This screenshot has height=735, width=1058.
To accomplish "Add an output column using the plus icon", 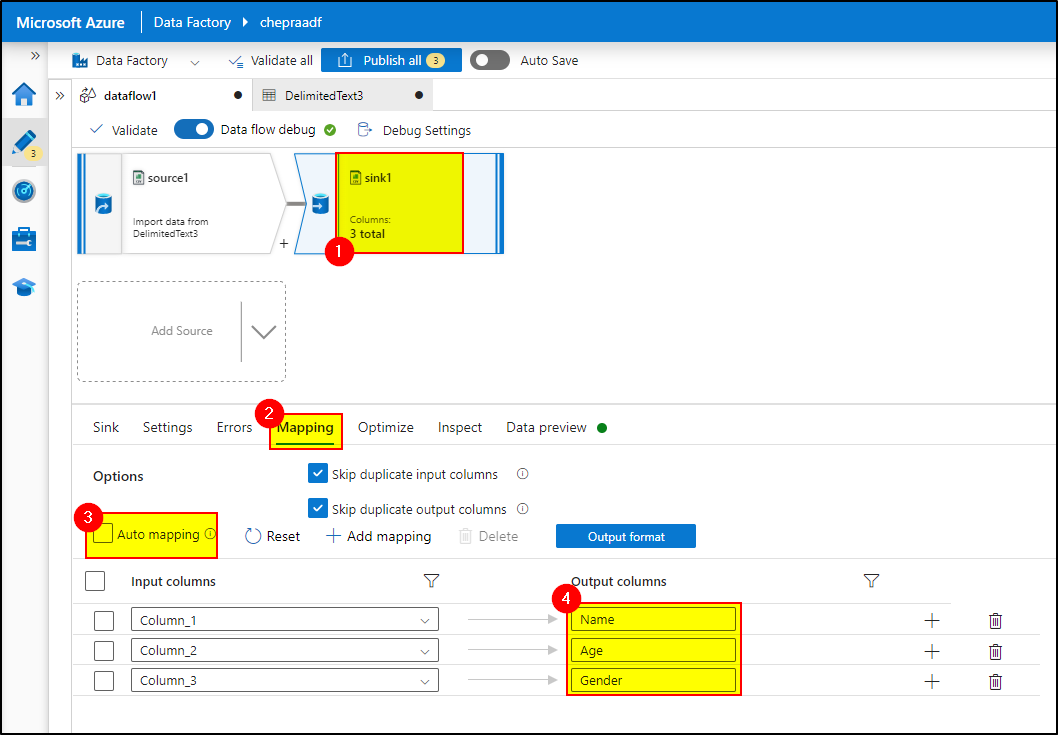I will [x=932, y=620].
